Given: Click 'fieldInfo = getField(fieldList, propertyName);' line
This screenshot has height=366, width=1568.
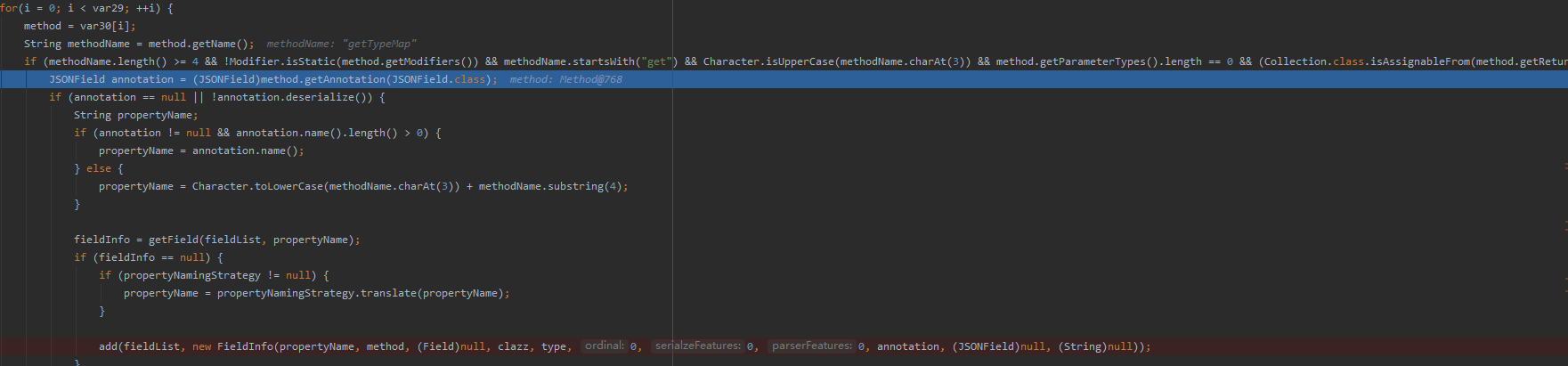Looking at the screenshot, I should point(217,240).
